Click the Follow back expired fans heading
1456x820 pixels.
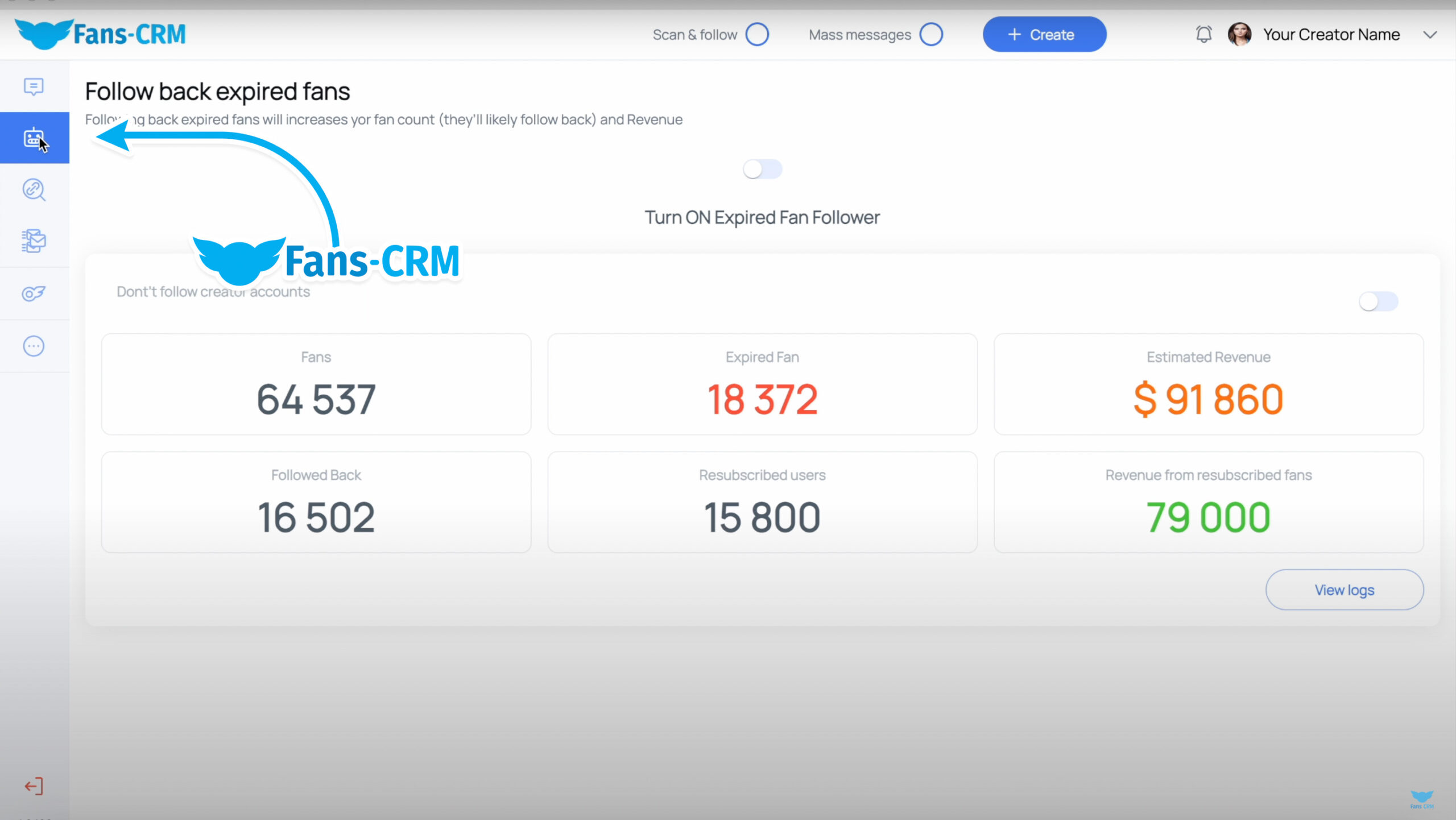[x=217, y=92]
